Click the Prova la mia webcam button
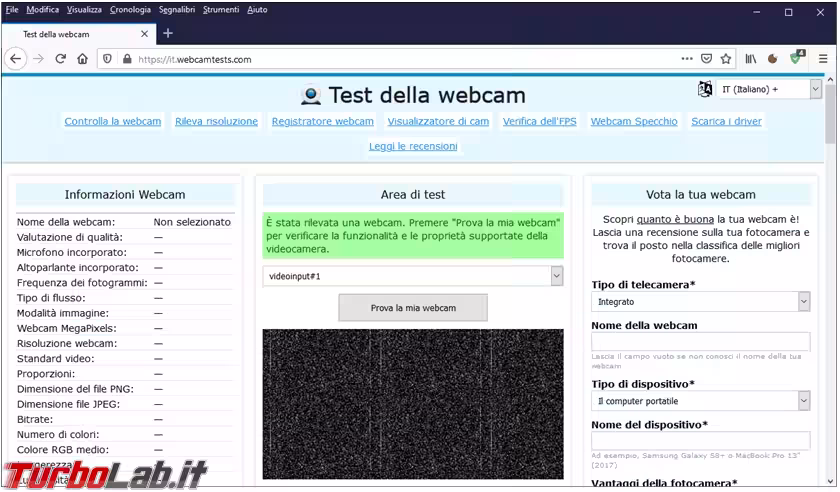The image size is (840, 492). click(413, 308)
